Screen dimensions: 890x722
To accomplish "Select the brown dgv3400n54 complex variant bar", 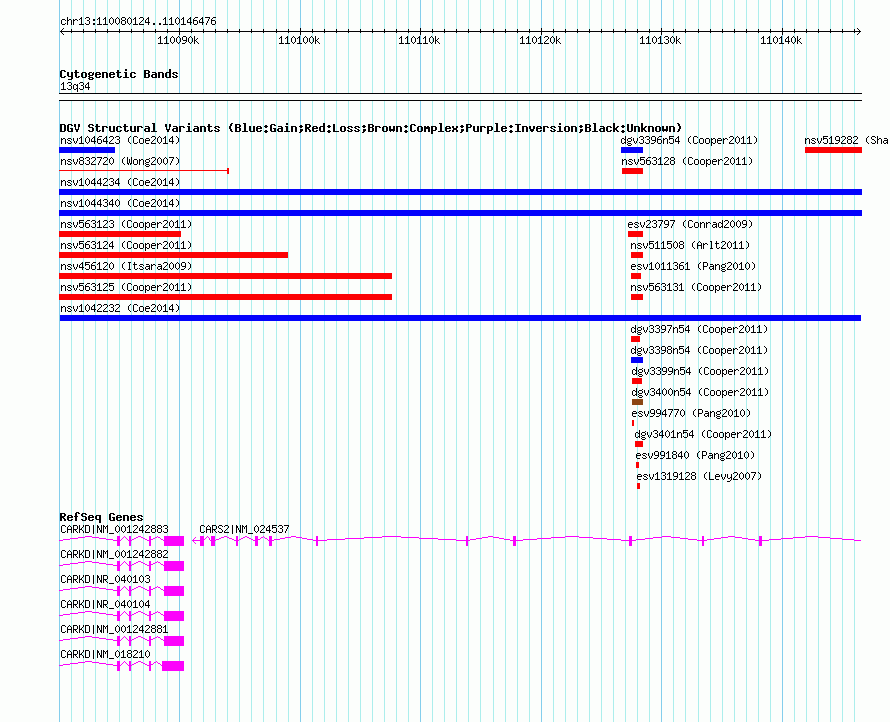I will (x=637, y=402).
